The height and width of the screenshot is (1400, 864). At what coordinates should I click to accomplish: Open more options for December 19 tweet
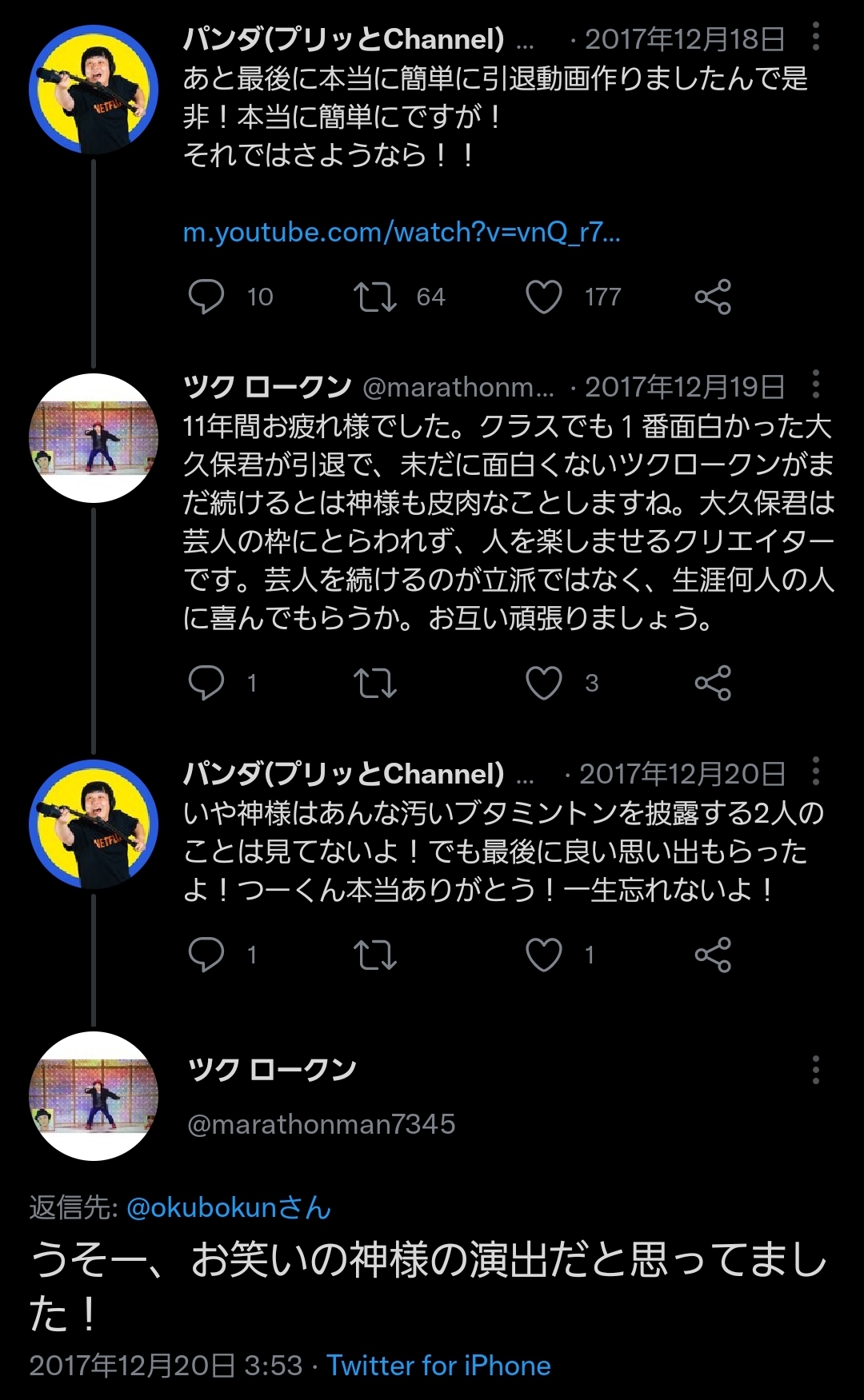(x=815, y=385)
